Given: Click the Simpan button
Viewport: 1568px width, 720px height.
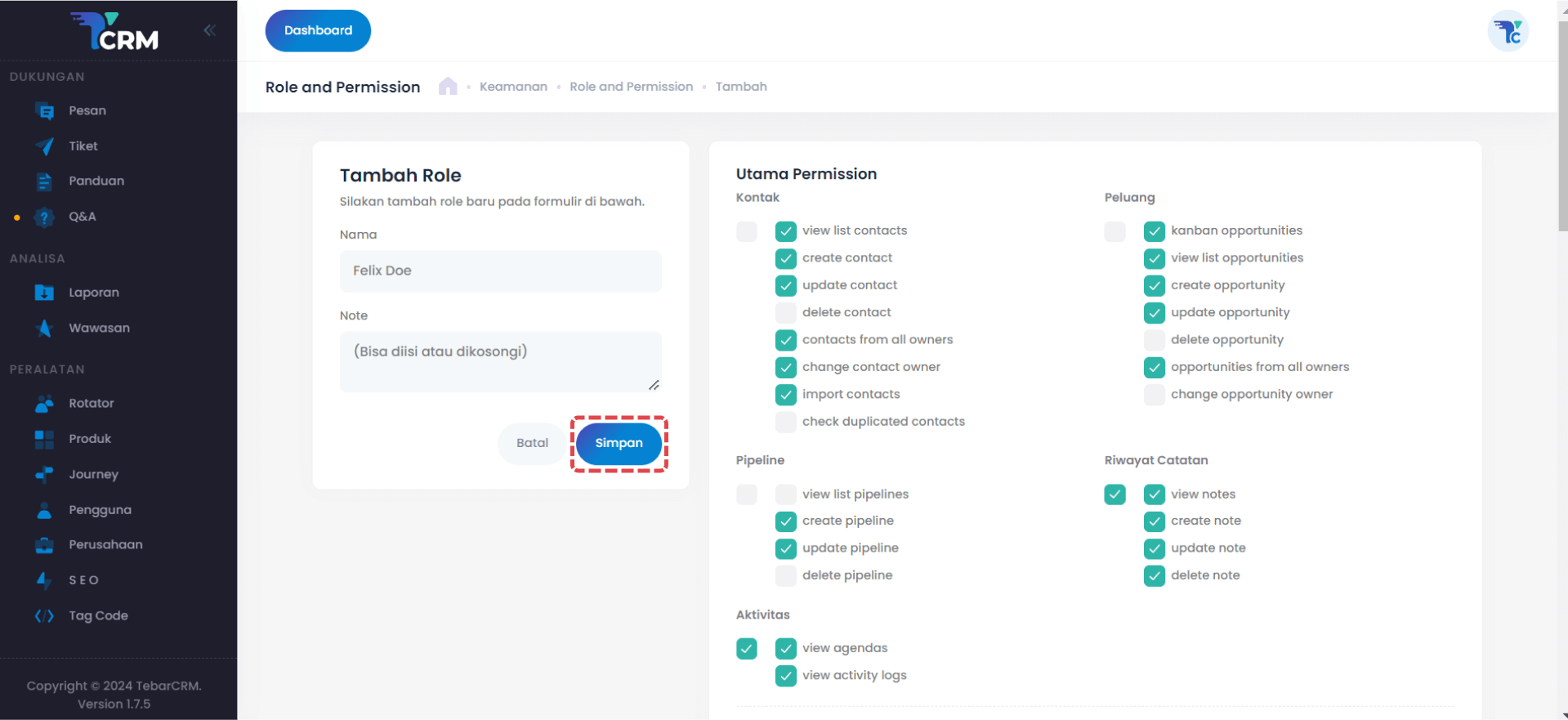Looking at the screenshot, I should (x=619, y=444).
